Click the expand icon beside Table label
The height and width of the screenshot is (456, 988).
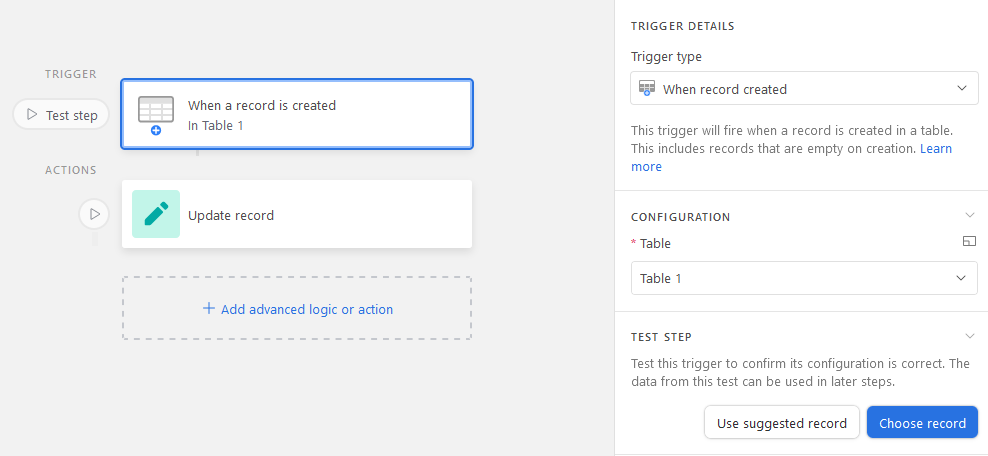point(970,242)
